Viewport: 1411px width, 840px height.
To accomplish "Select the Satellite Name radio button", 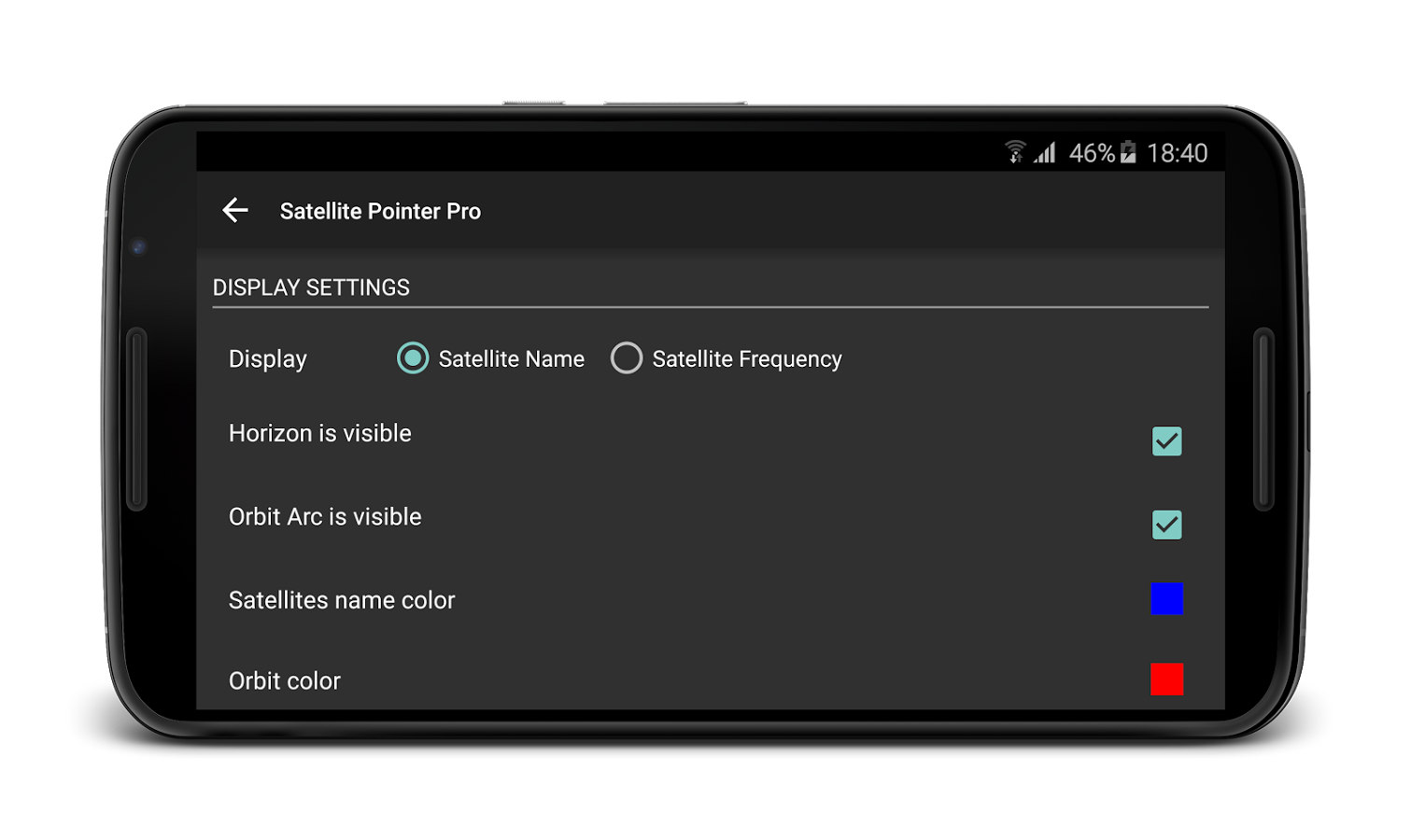I will pyautogui.click(x=413, y=357).
